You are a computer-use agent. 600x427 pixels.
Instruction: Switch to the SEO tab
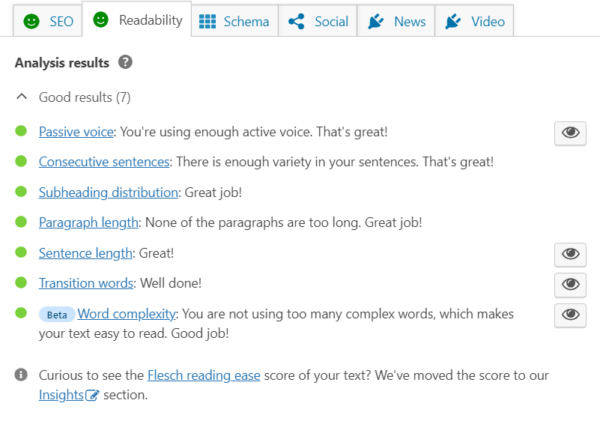47,21
